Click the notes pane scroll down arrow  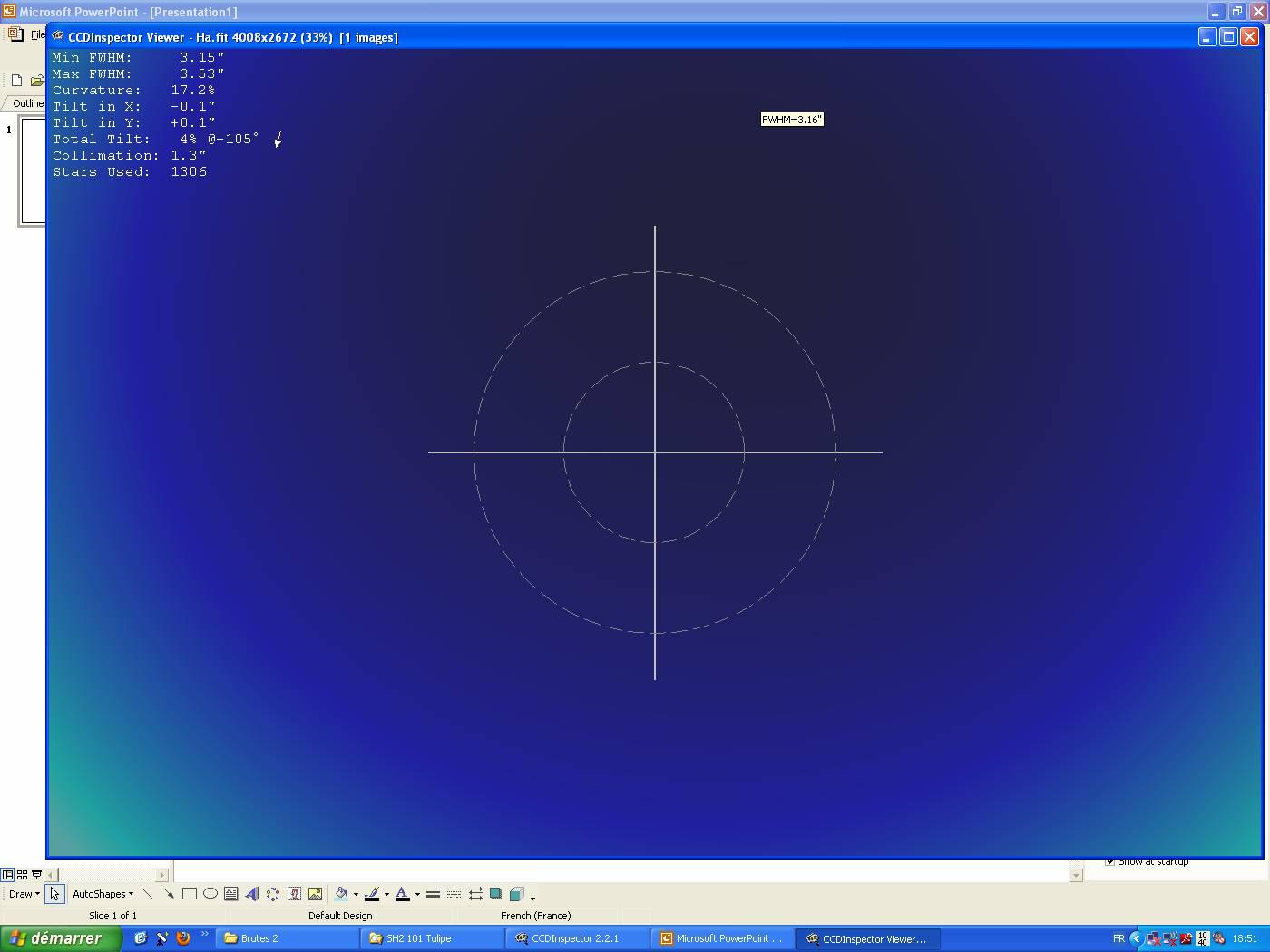(x=1076, y=875)
